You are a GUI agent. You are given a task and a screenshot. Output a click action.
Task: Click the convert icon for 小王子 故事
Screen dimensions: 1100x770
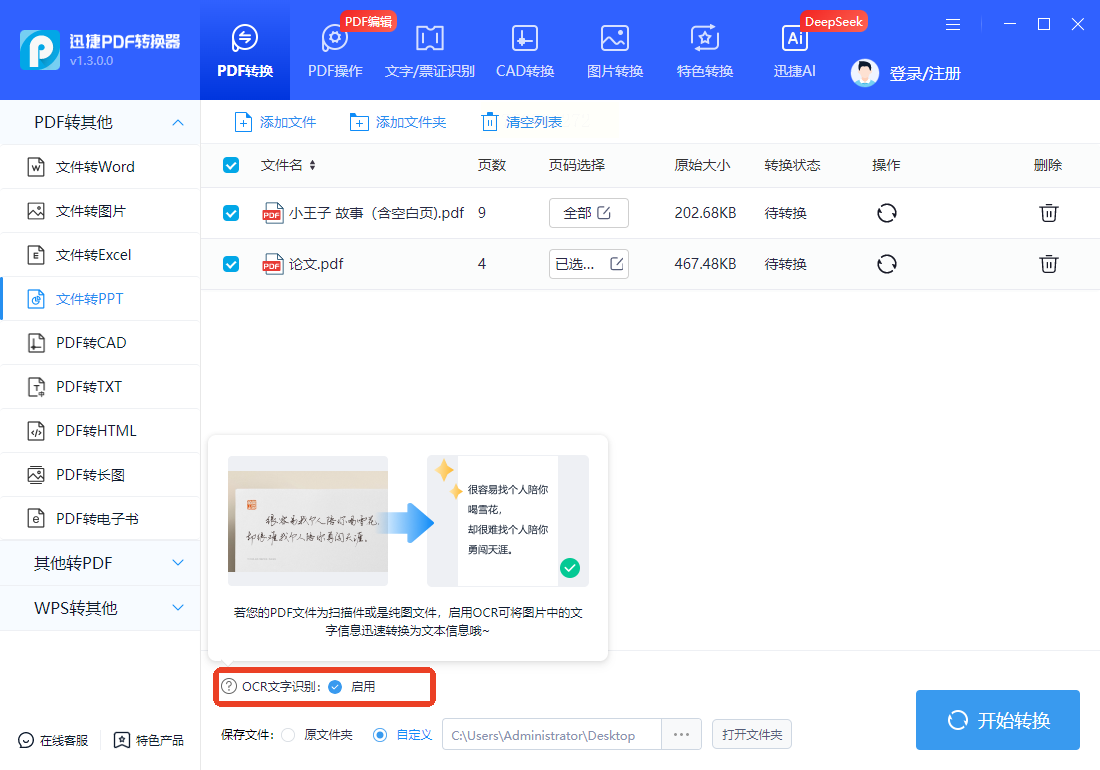pos(887,213)
